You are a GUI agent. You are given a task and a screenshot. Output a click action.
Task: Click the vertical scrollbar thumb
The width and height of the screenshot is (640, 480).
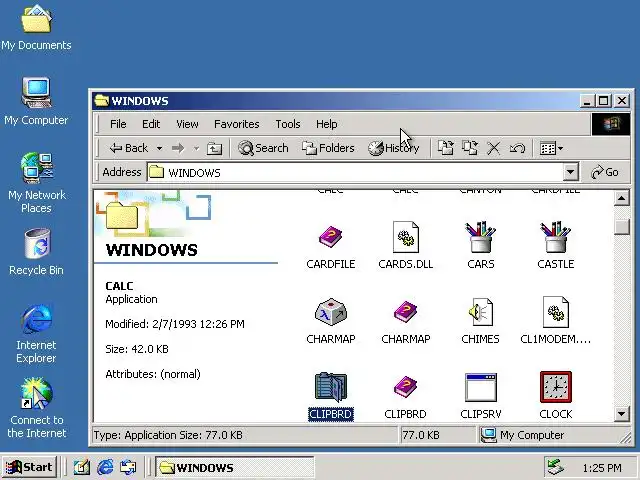(x=622, y=227)
